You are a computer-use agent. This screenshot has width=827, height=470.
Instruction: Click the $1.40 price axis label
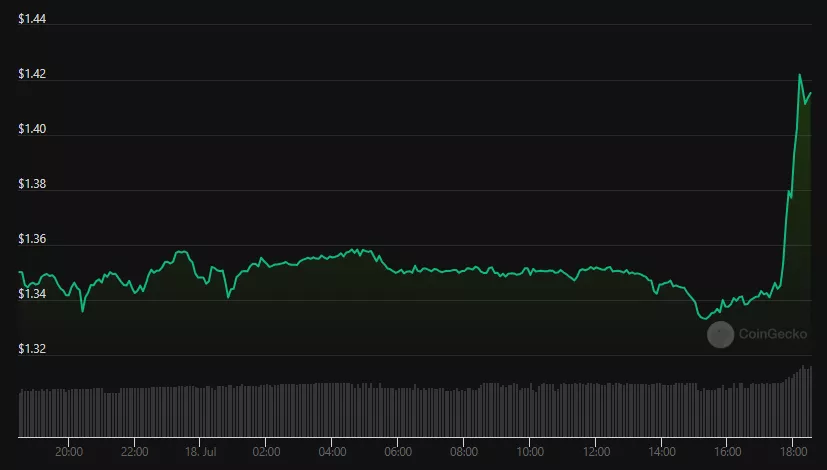(32, 129)
